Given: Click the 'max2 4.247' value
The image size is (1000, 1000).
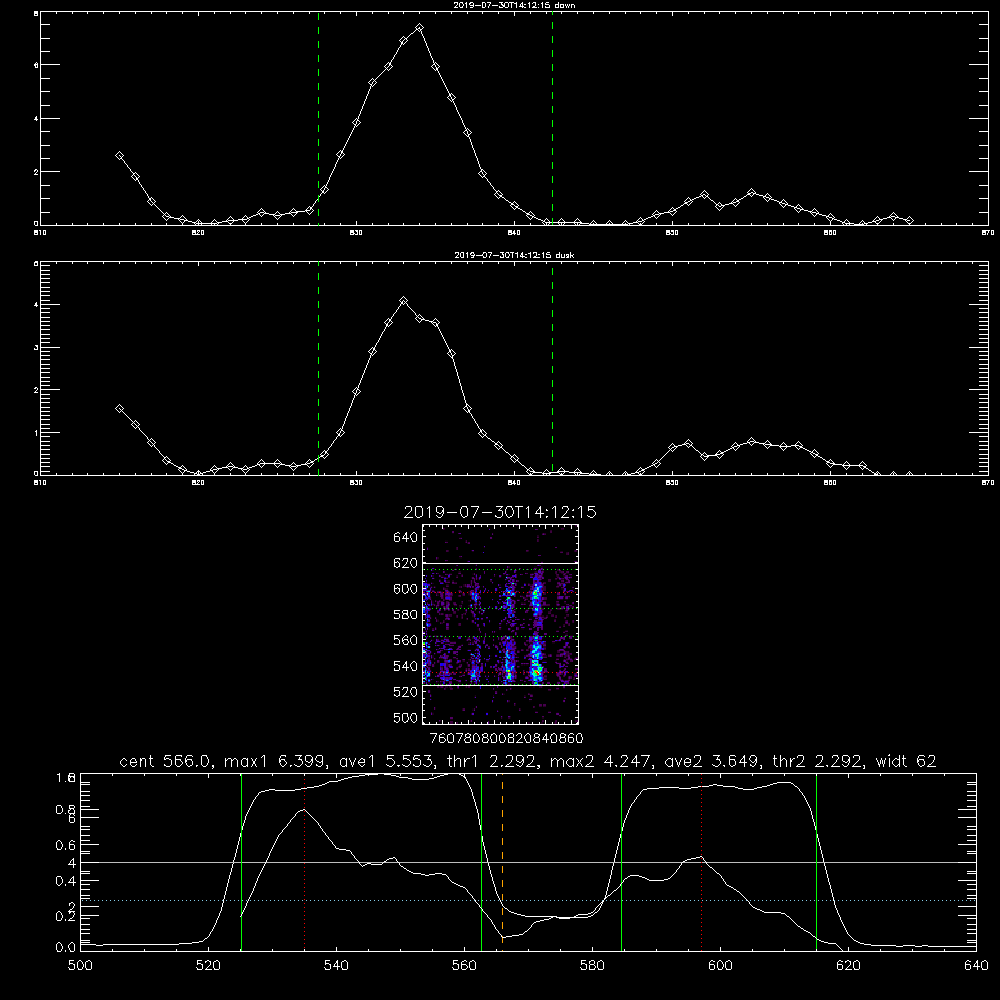Looking at the screenshot, I should (601, 761).
